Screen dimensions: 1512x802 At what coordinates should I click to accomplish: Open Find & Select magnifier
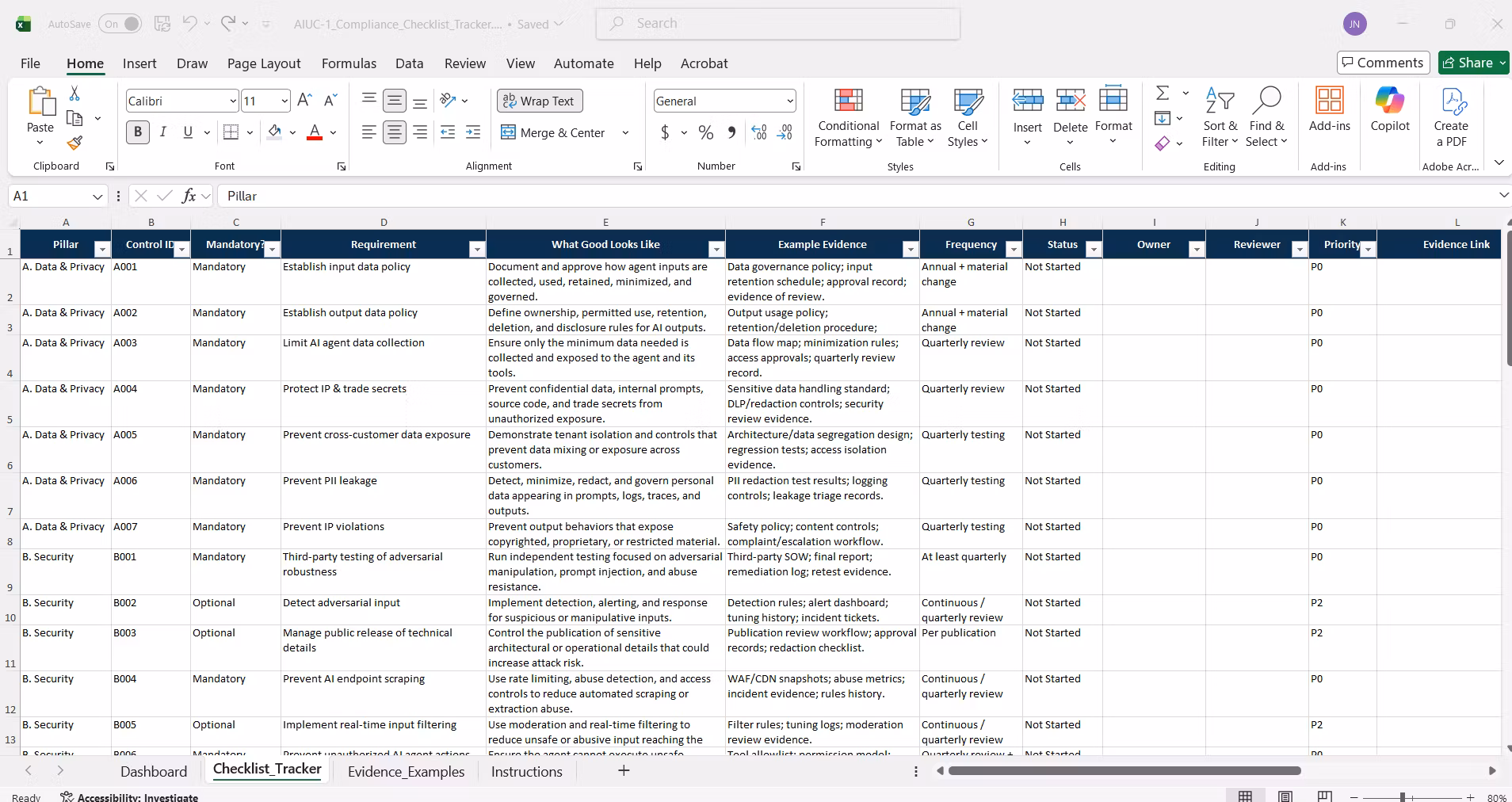pyautogui.click(x=1266, y=117)
